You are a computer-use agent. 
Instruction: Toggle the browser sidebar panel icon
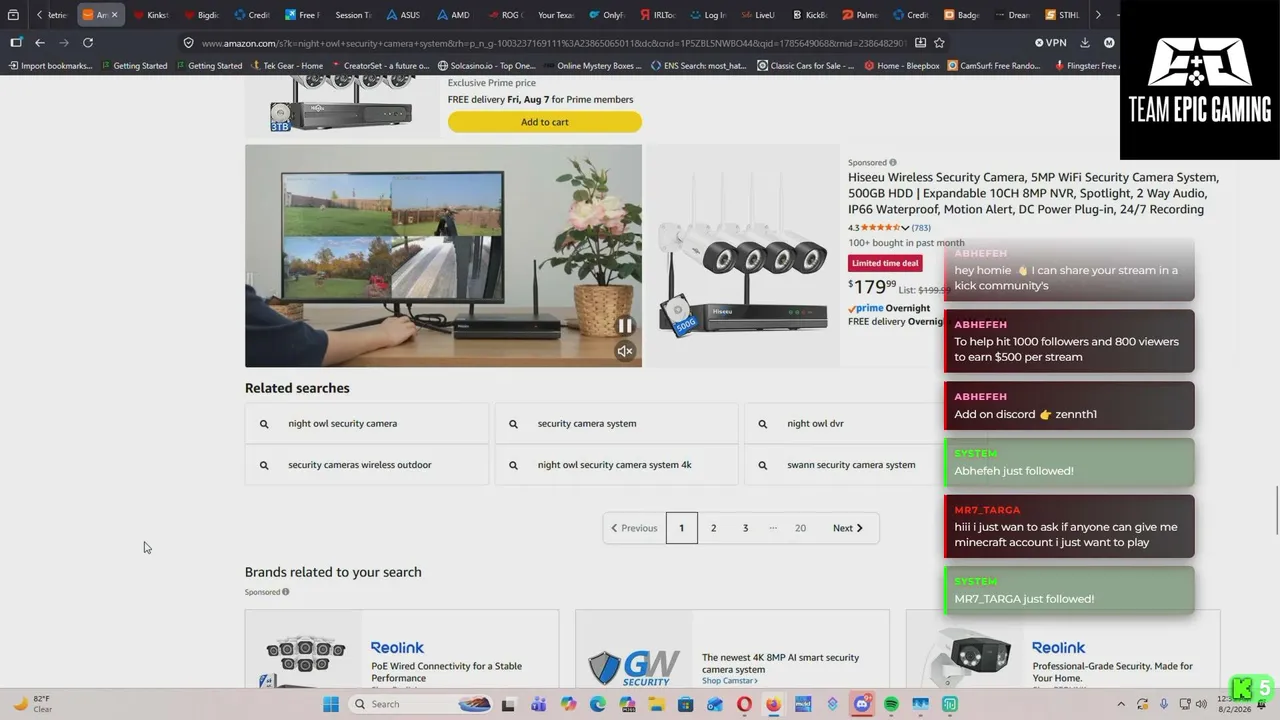16,43
